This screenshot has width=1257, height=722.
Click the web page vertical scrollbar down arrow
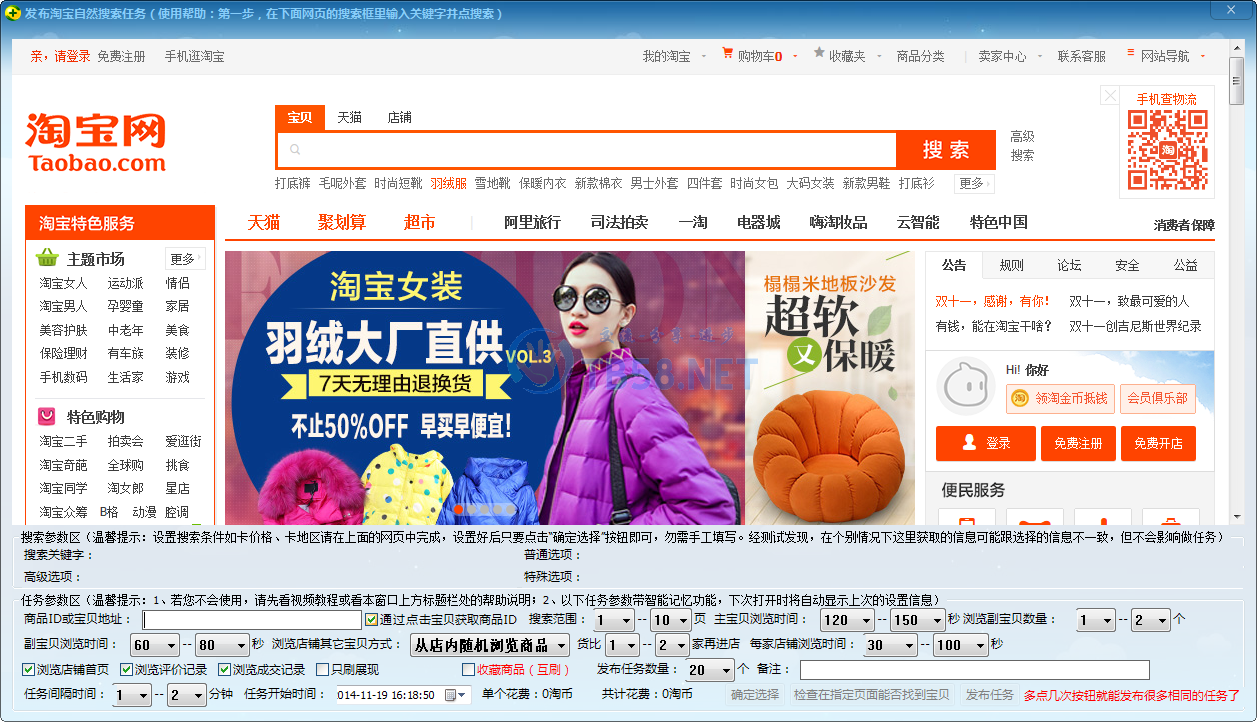click(1236, 515)
